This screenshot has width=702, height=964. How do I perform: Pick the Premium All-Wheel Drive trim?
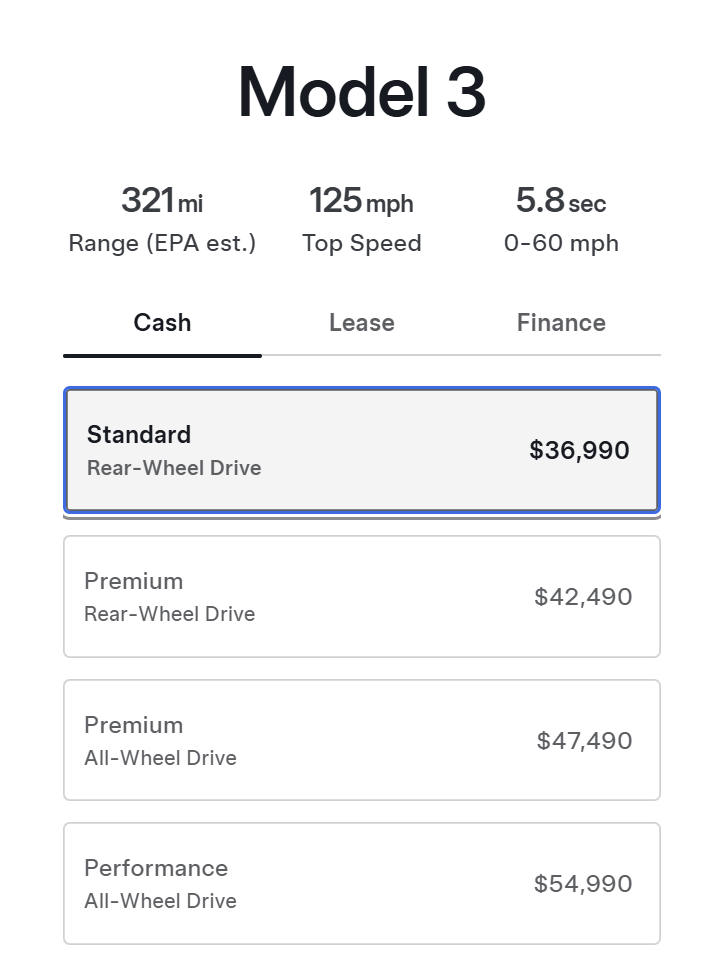(361, 740)
